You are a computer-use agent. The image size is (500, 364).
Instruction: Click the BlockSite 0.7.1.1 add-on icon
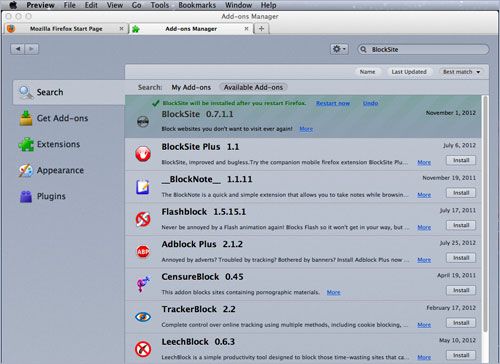[x=143, y=122]
